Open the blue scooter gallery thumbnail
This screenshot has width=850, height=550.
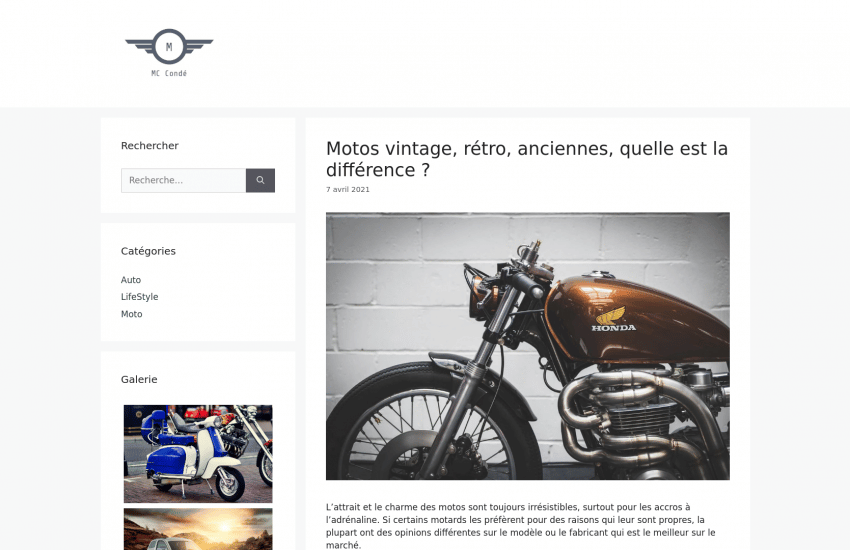198,454
